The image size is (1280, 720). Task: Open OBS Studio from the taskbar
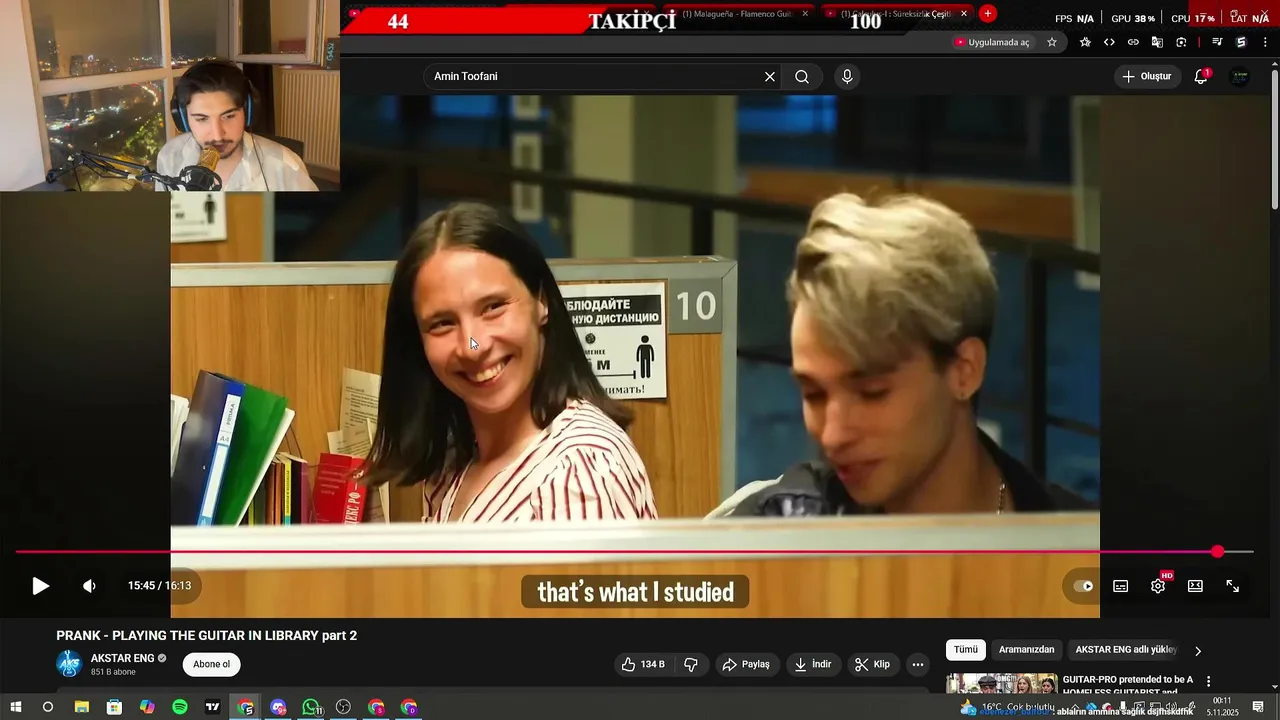pyautogui.click(x=344, y=707)
